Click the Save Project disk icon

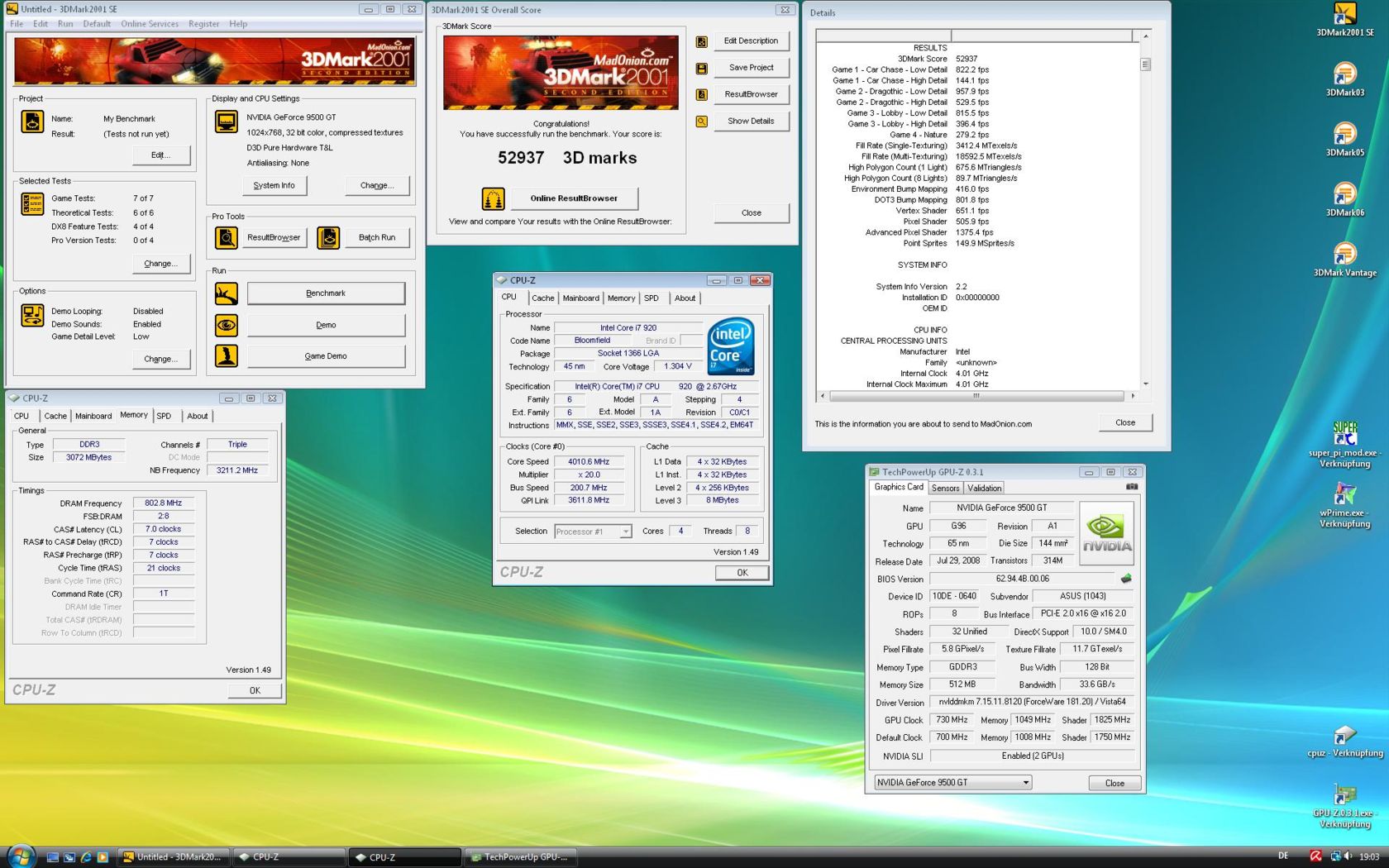(701, 69)
